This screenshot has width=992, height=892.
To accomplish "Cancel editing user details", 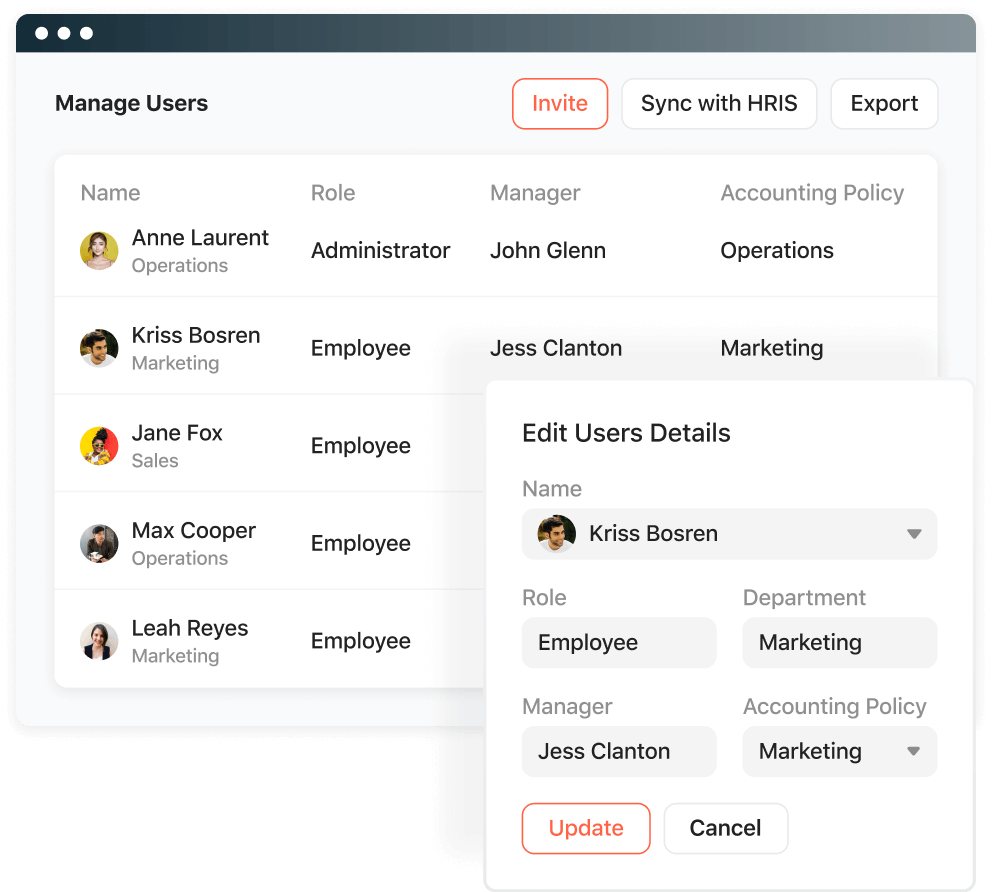I will point(726,828).
